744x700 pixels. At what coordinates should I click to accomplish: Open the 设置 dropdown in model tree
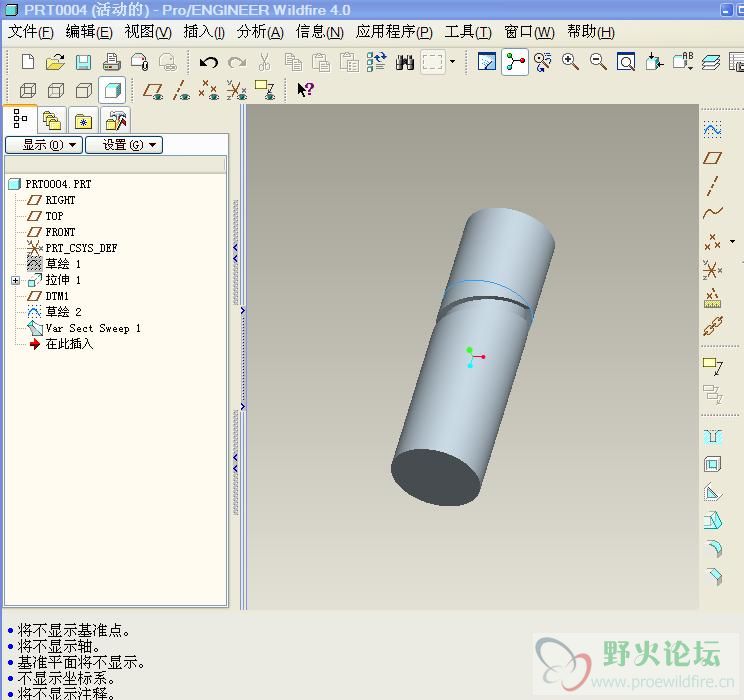coord(123,145)
